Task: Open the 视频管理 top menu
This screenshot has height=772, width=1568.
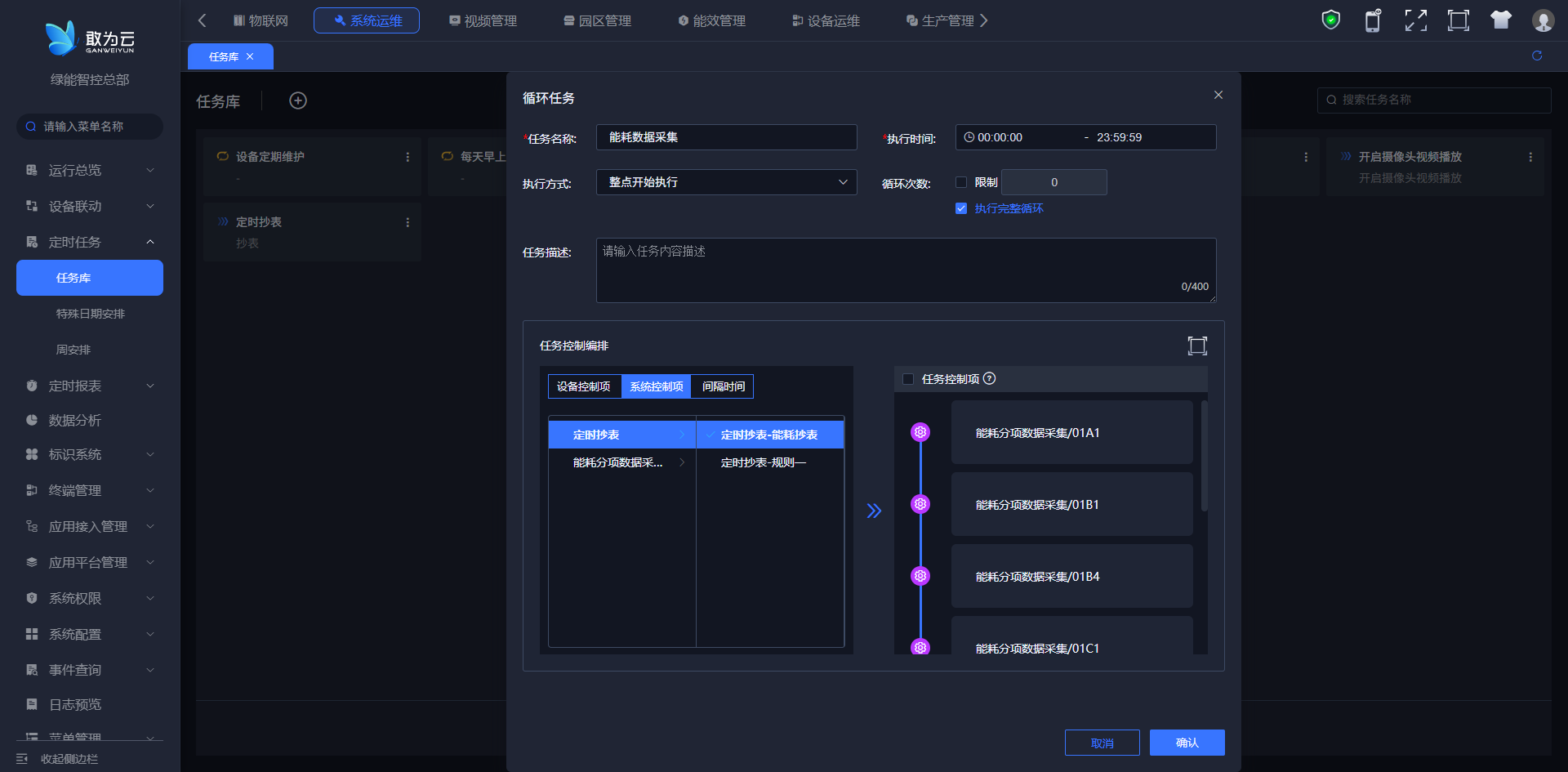Action: pos(483,20)
